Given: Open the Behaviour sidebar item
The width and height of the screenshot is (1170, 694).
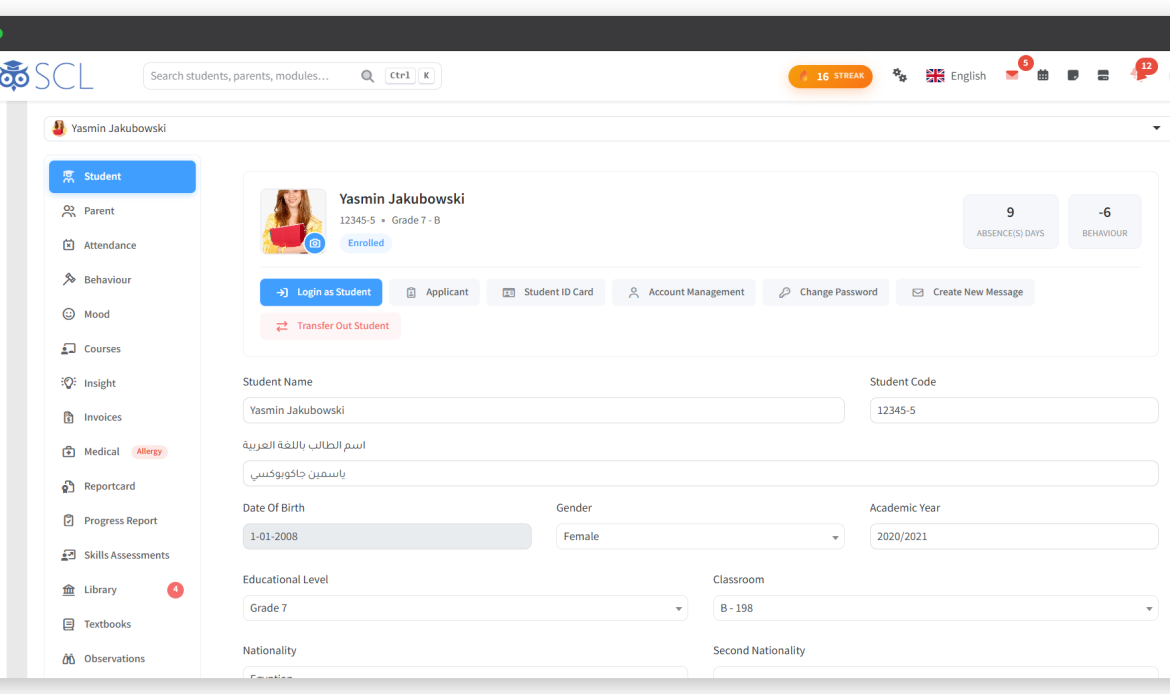Looking at the screenshot, I should pos(122,280).
